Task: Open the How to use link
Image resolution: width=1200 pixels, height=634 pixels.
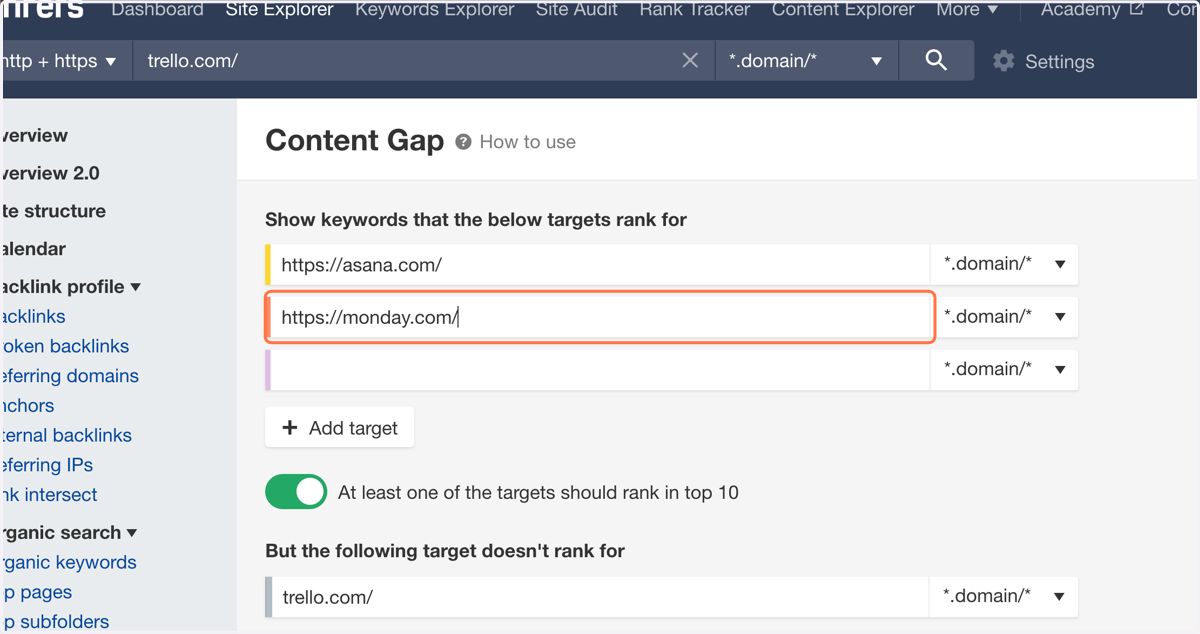Action: pyautogui.click(x=528, y=142)
